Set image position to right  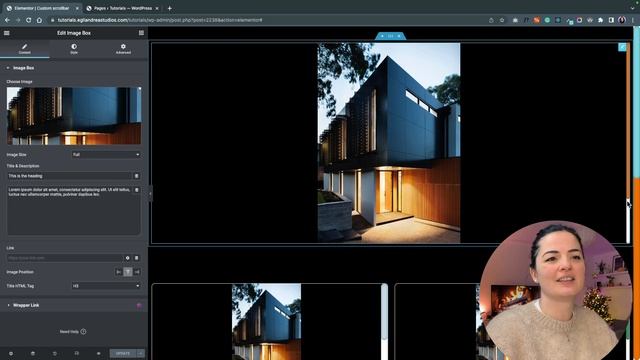[137, 272]
